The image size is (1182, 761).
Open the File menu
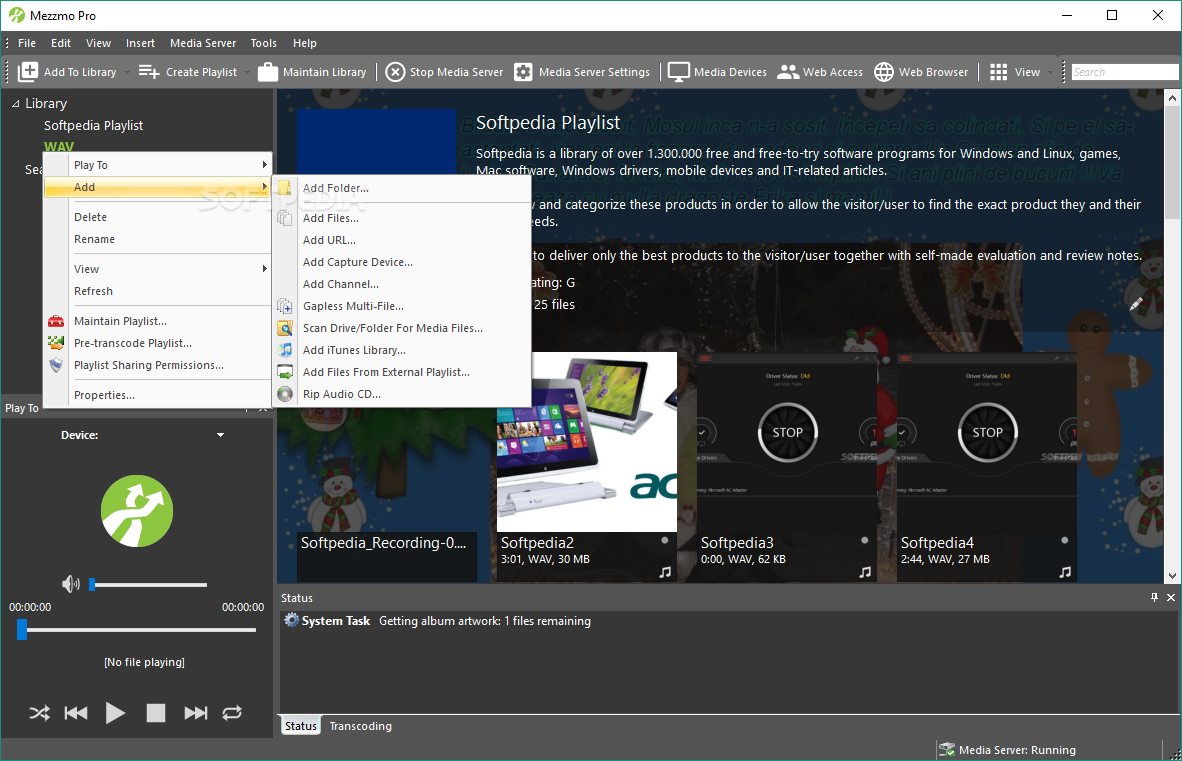point(26,43)
